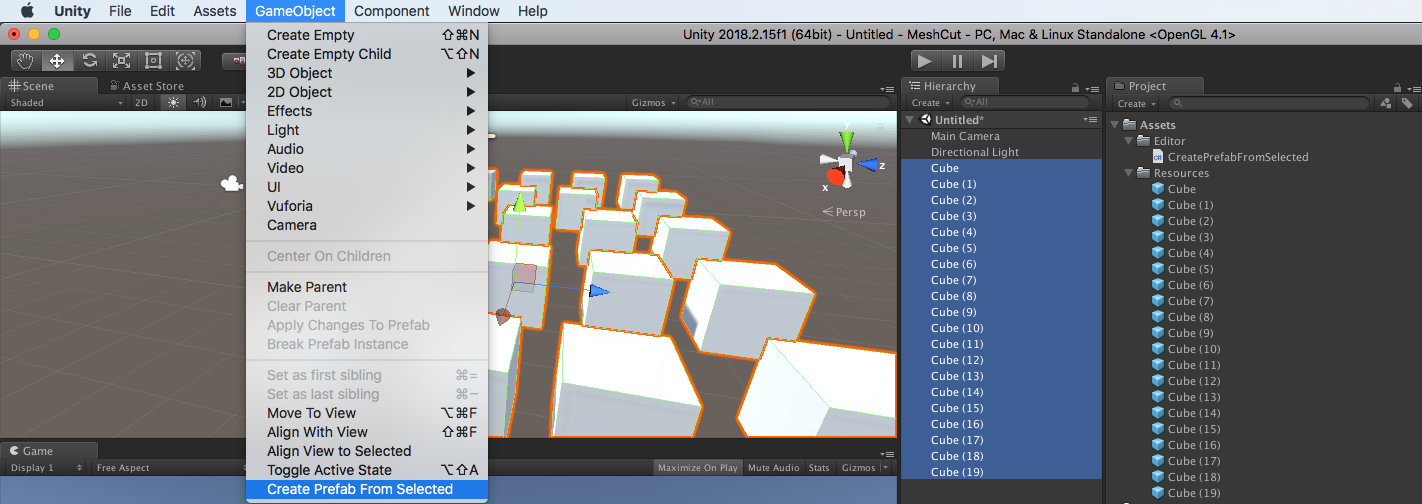The width and height of the screenshot is (1422, 504).
Task: Collapse the Resources folder
Action: point(1129,173)
